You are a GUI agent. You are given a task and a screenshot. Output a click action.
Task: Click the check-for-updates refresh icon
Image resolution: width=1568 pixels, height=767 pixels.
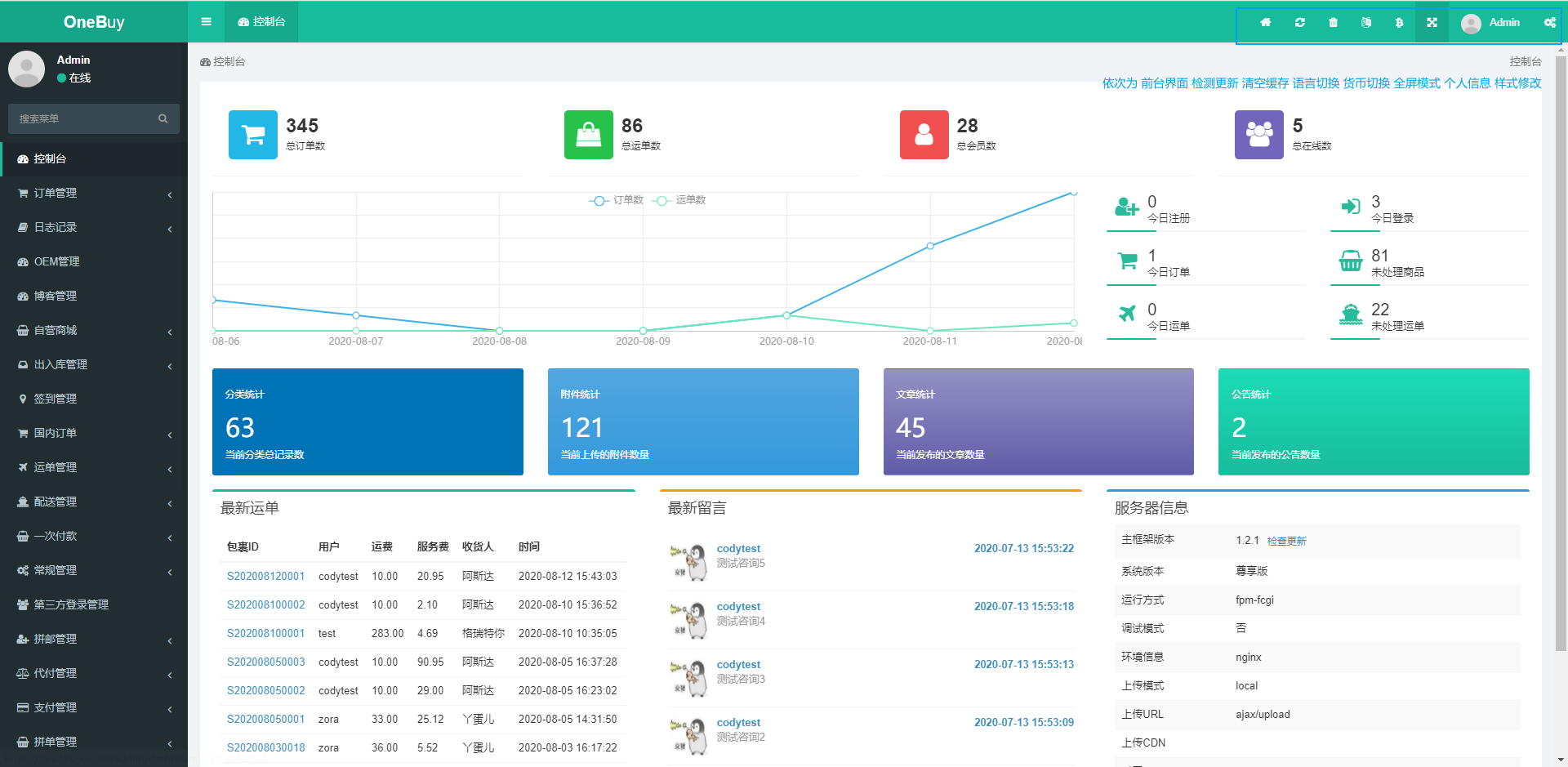(x=1299, y=22)
